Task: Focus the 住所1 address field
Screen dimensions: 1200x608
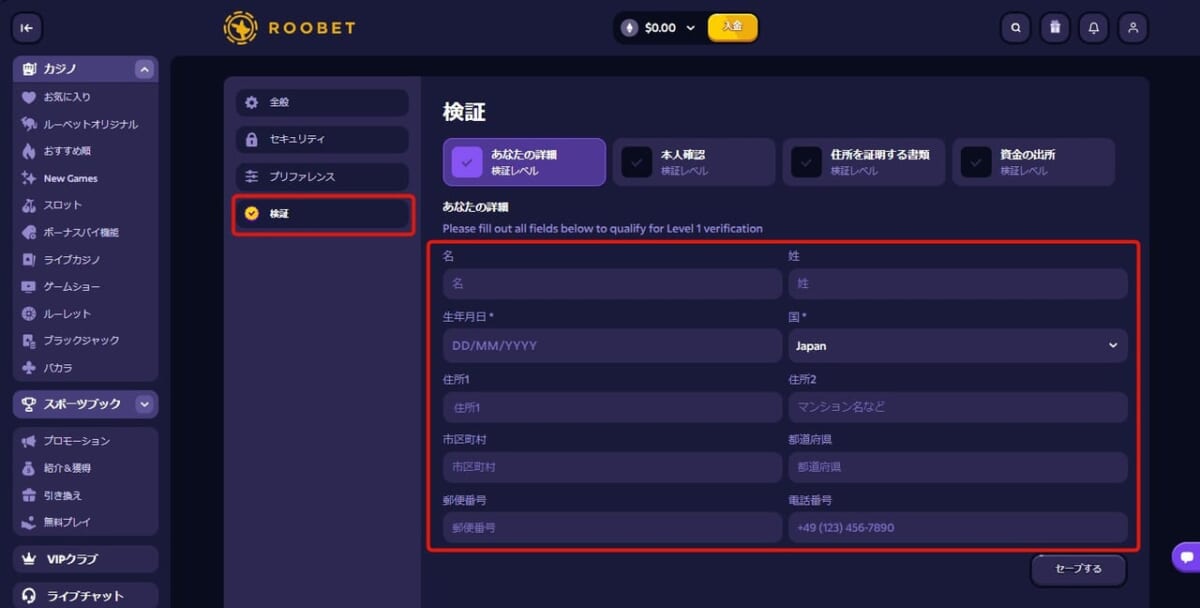Action: click(613, 407)
